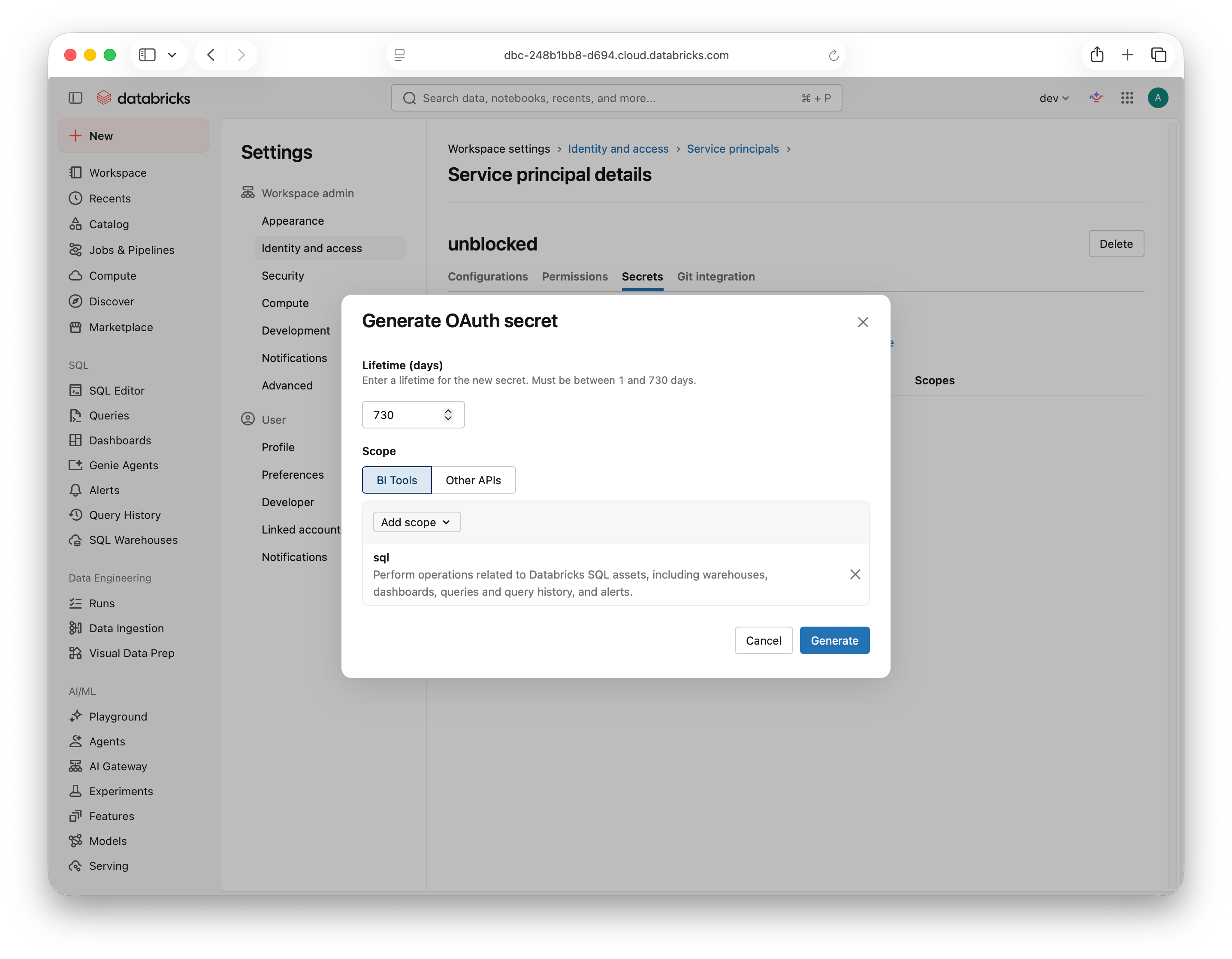Open Models in the sidebar

(x=107, y=841)
